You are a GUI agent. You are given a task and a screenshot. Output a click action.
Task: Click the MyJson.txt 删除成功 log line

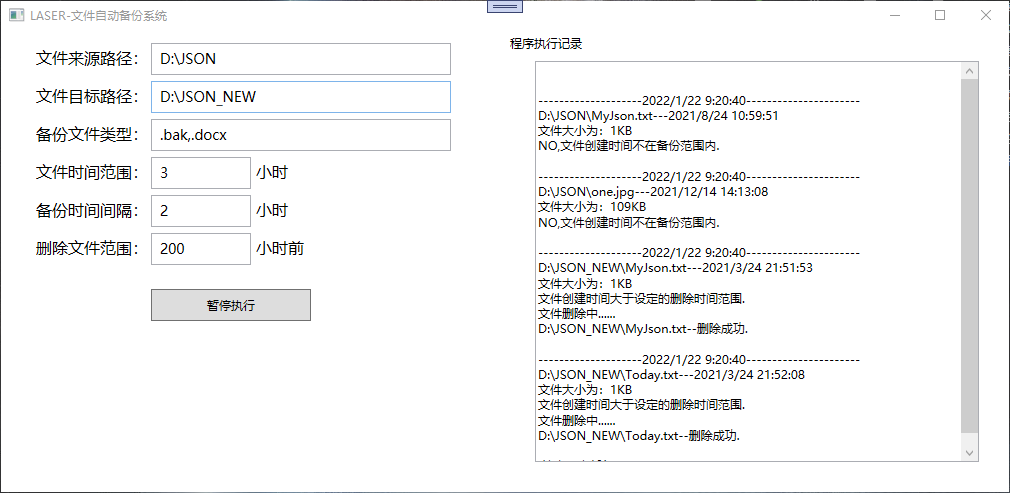643,328
